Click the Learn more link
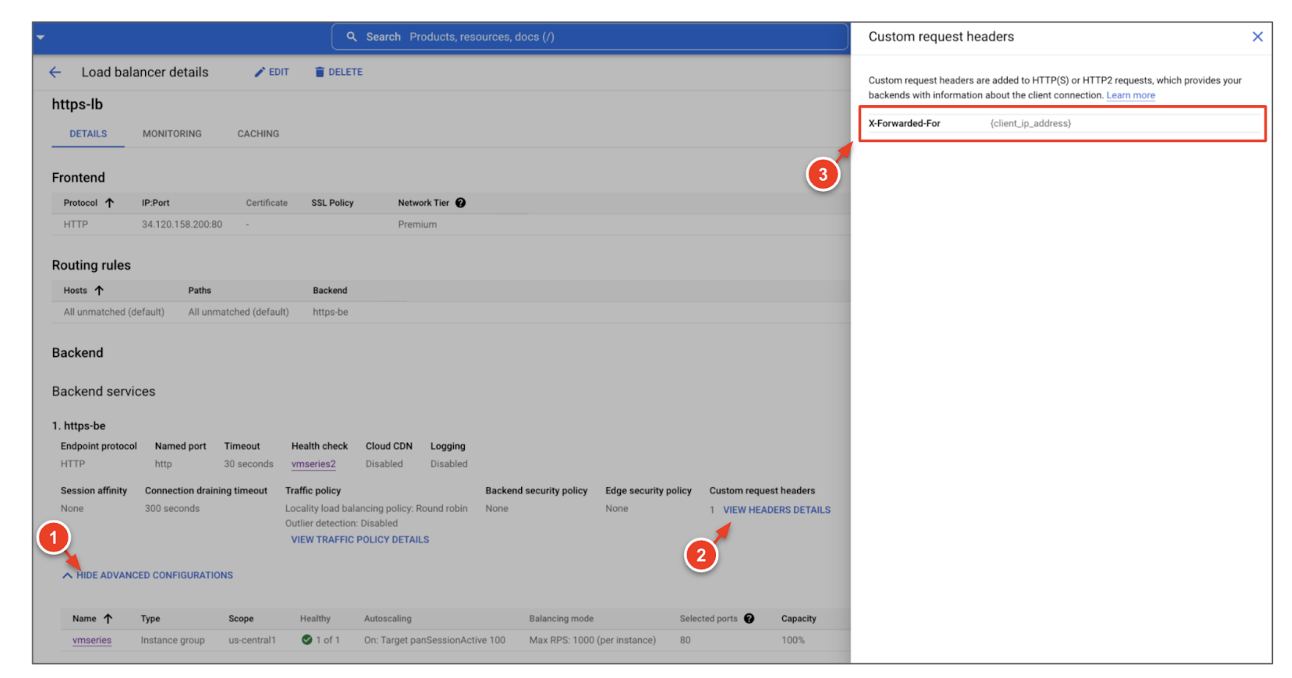The height and width of the screenshot is (678, 1292). (x=1130, y=96)
